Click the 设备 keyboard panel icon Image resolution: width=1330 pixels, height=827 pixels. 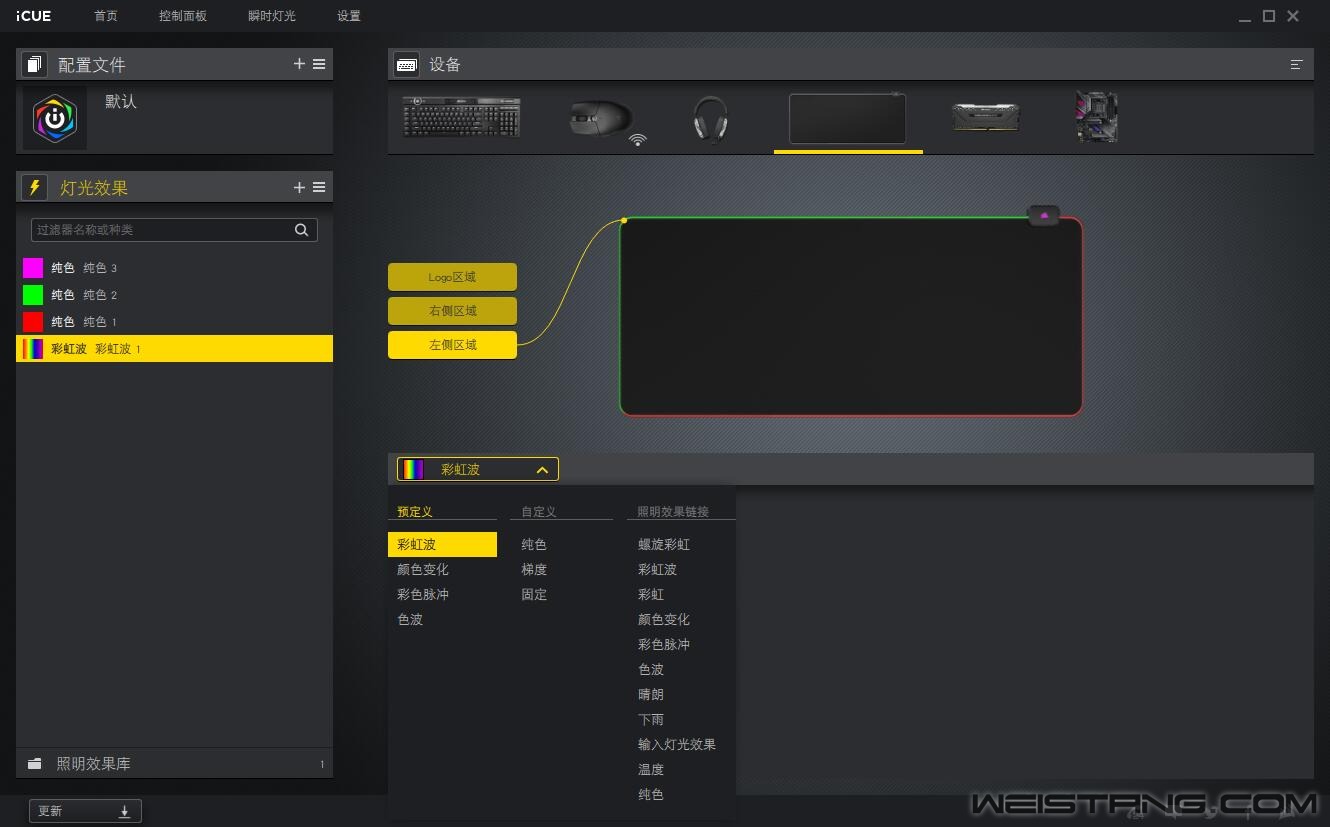coord(406,64)
